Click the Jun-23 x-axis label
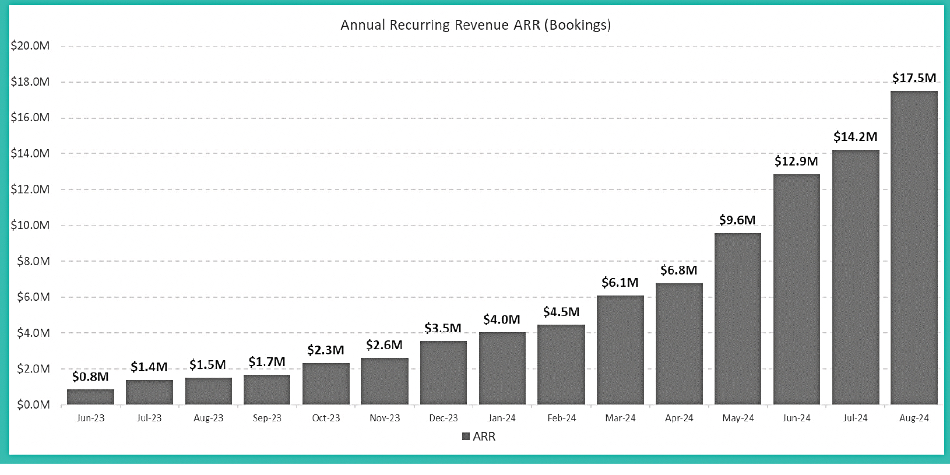Image resolution: width=950 pixels, height=475 pixels. coord(90,417)
